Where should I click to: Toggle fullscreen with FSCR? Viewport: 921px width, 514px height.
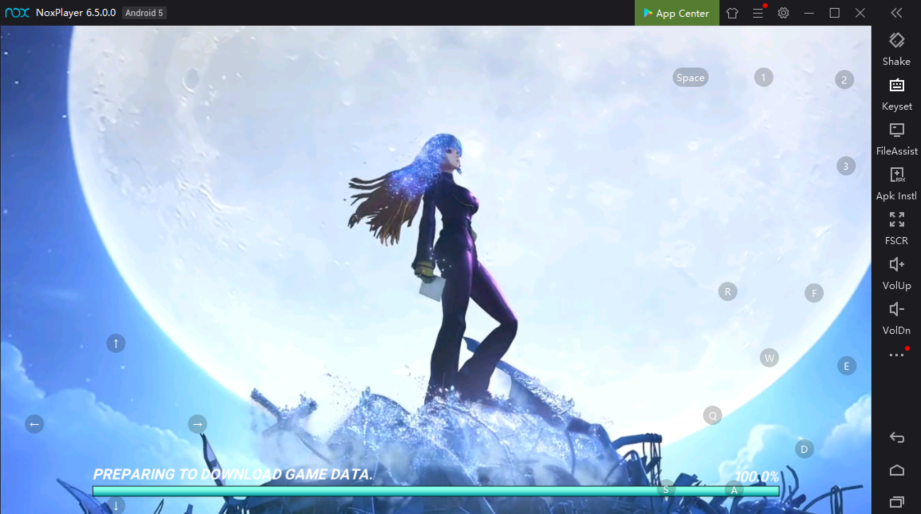[896, 229]
